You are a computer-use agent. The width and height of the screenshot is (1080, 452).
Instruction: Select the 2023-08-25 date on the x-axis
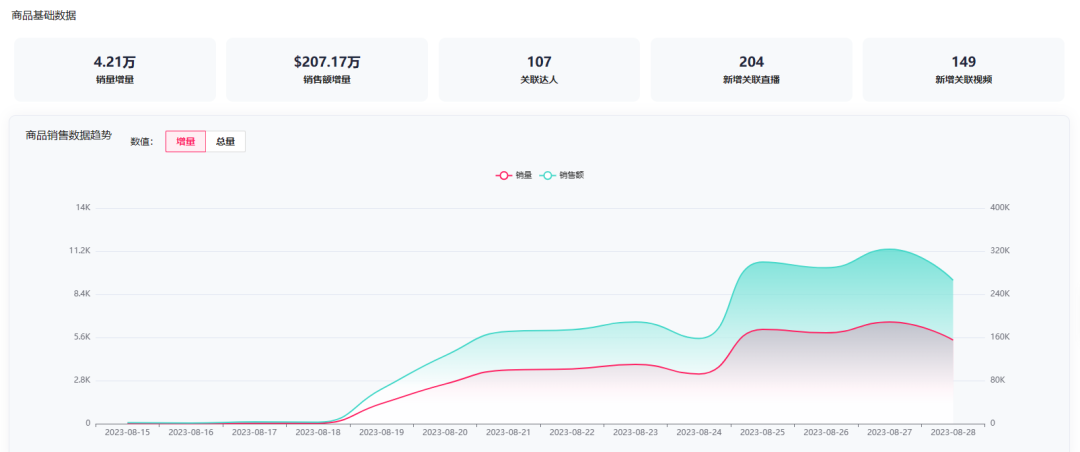762,432
